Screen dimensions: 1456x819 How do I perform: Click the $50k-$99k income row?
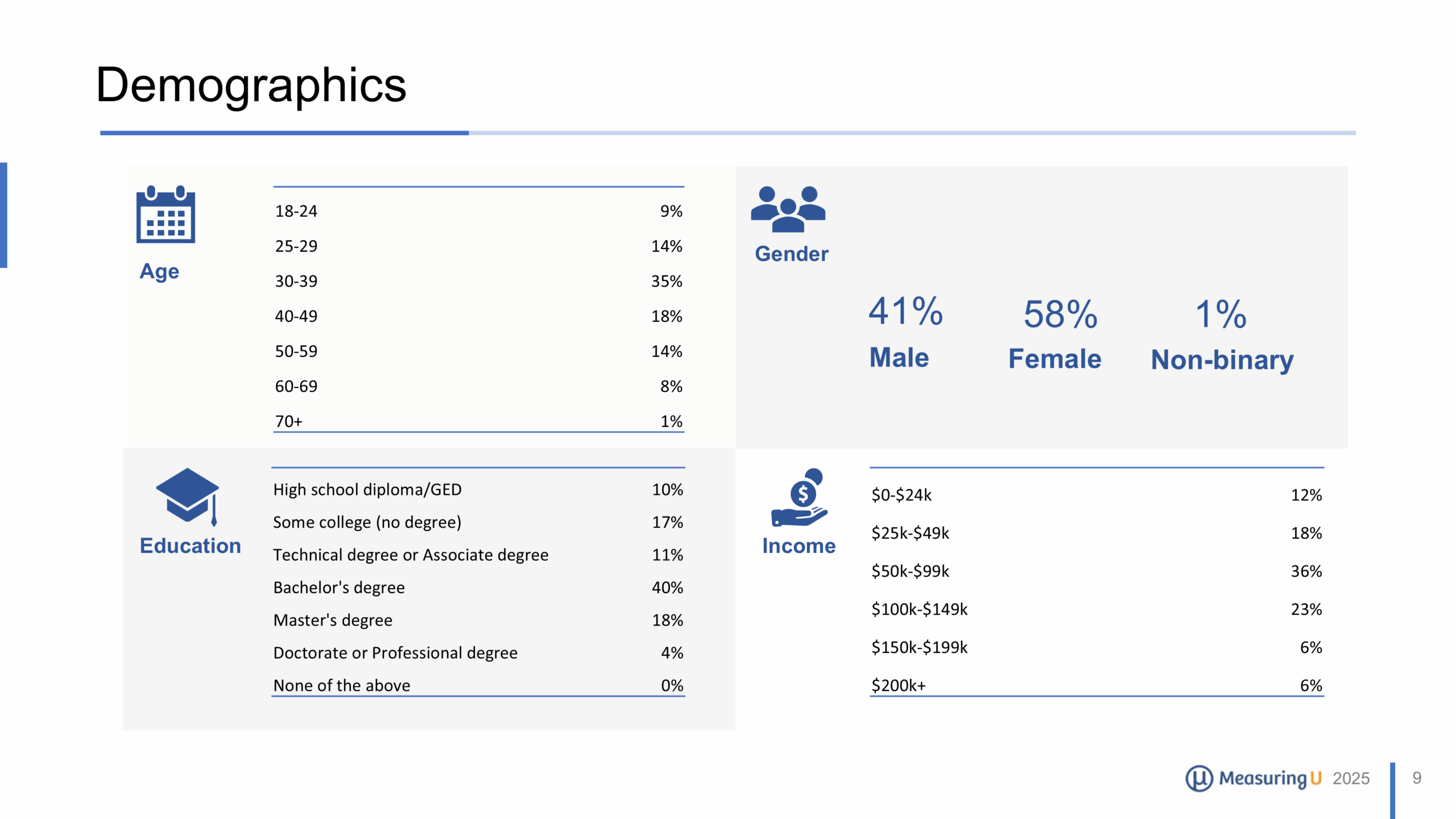[x=1096, y=571]
